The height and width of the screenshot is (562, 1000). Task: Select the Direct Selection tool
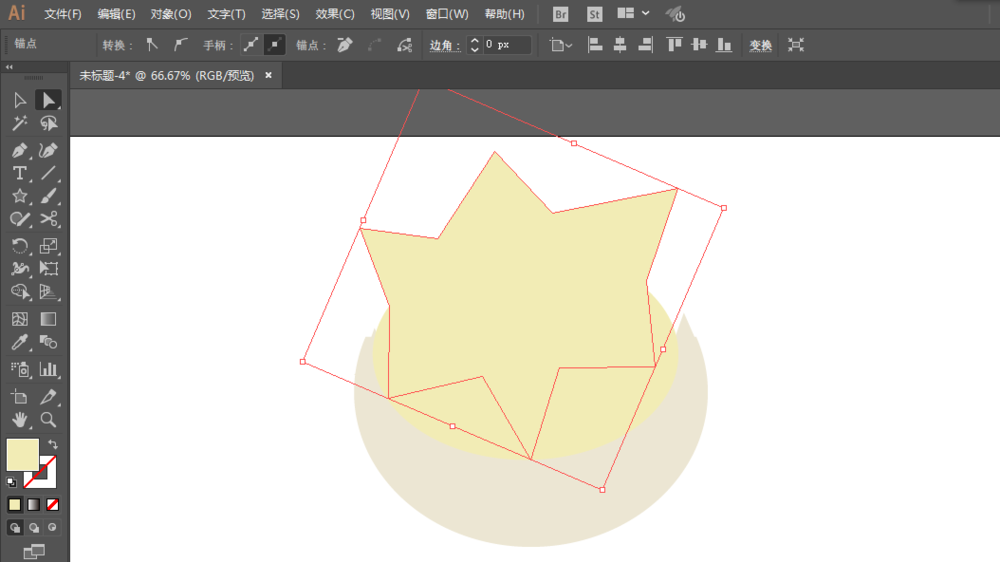(x=48, y=100)
